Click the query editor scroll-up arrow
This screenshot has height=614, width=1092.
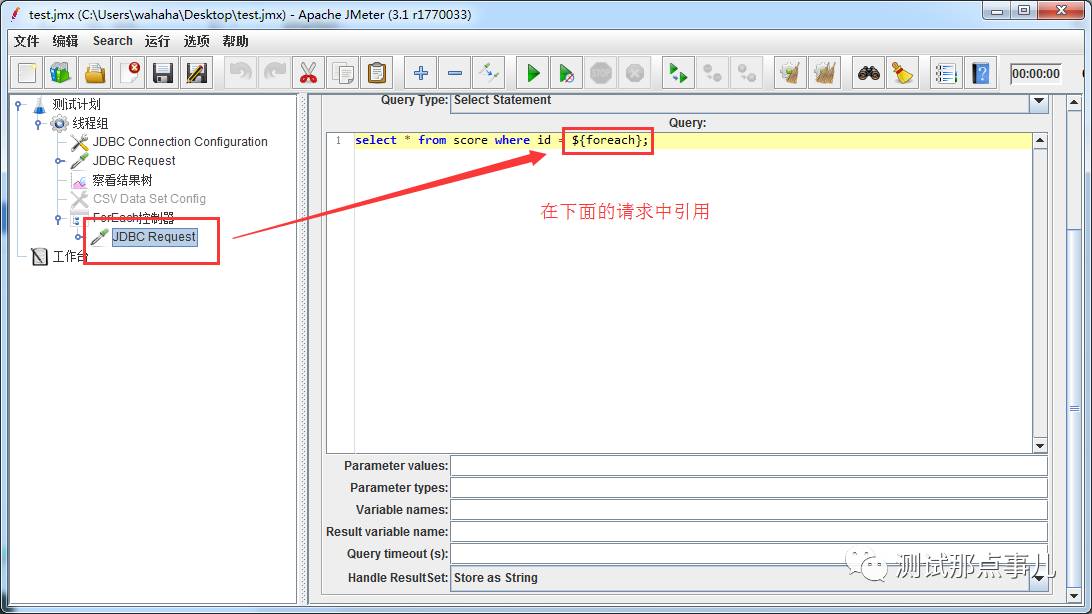click(x=1040, y=141)
